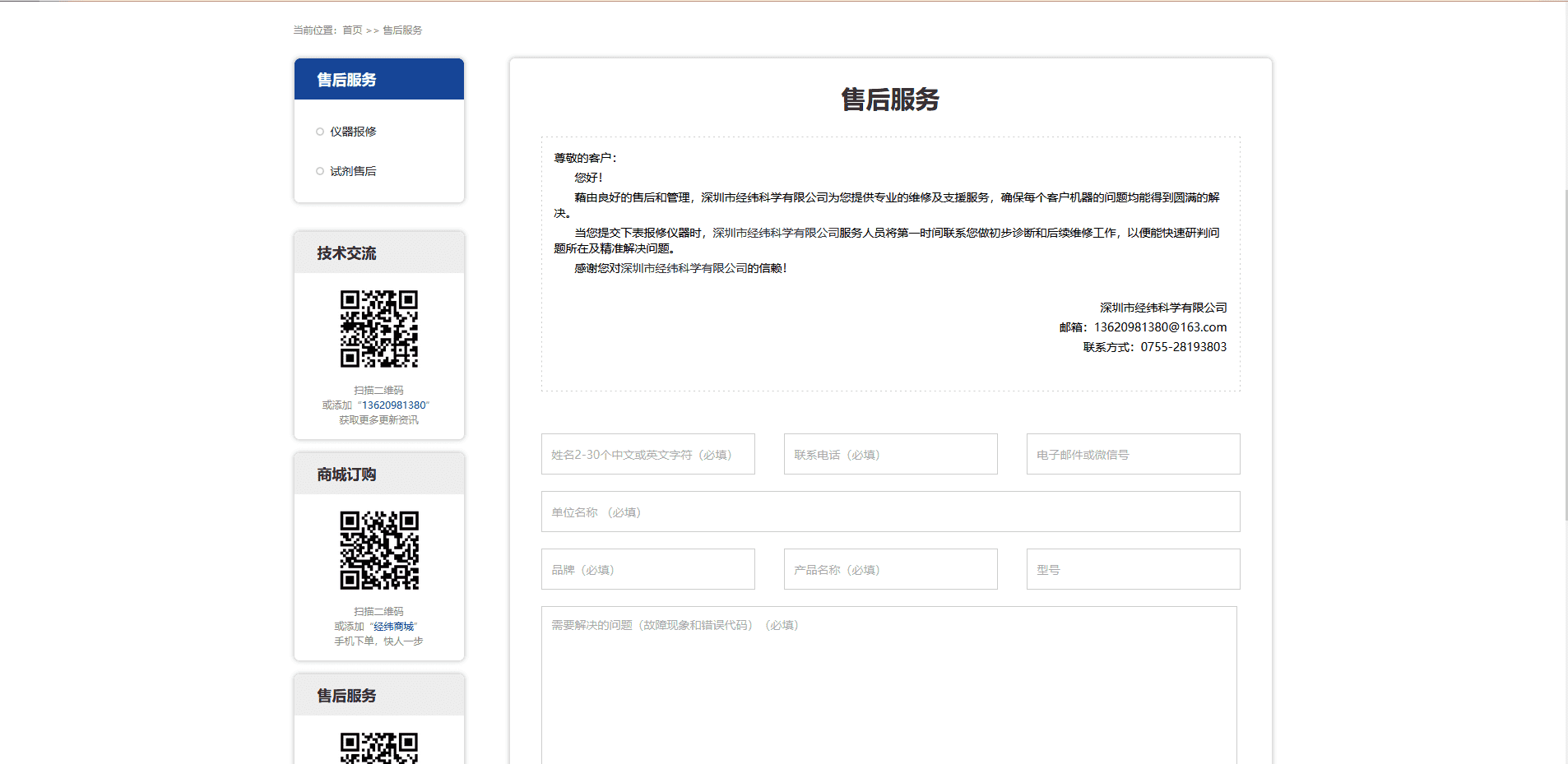Open the 试剂售后 sidebar menu item
Viewport: 1568px width, 764px height.
353,171
